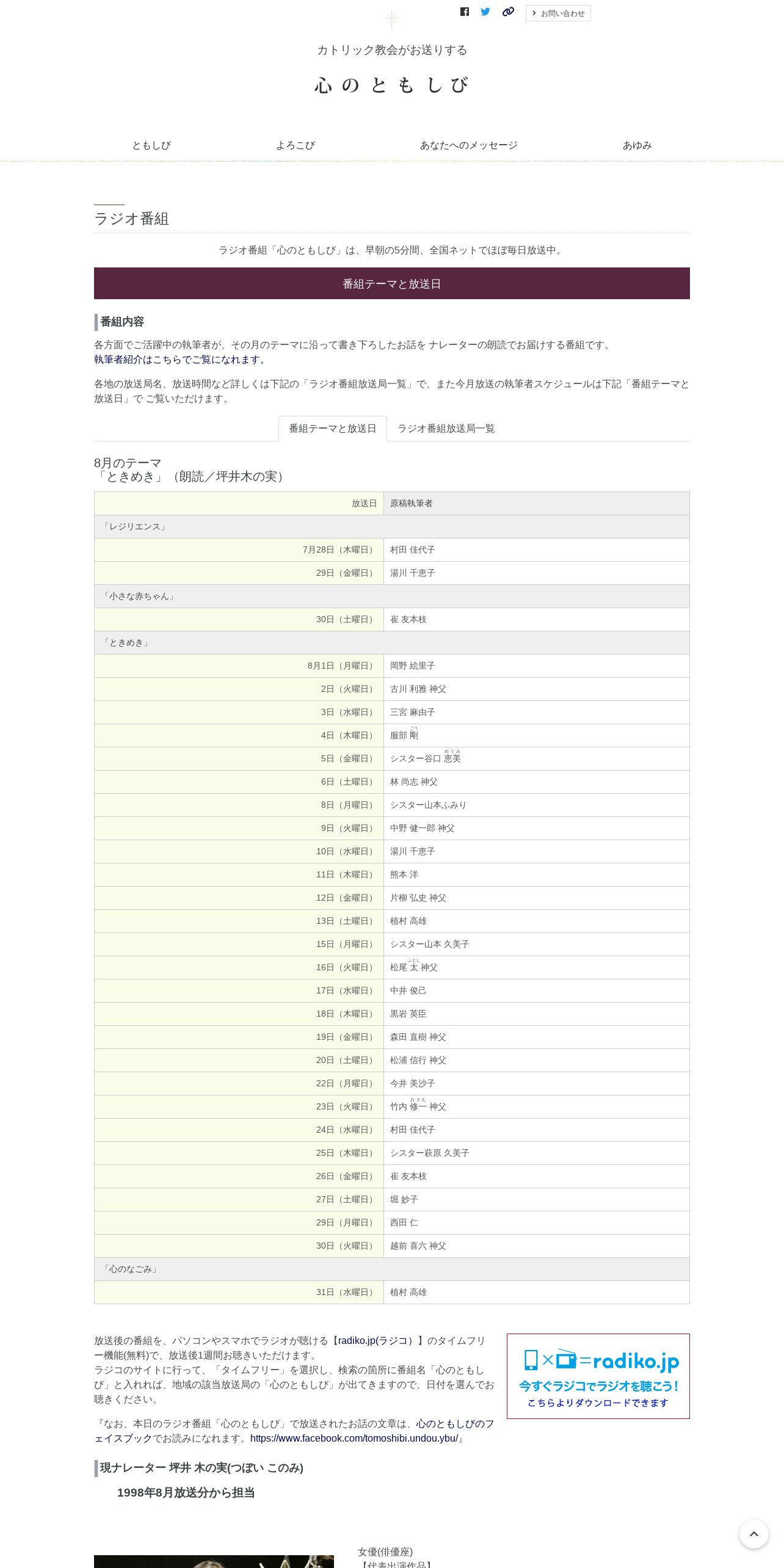Click author 西田 仁

point(404,1223)
